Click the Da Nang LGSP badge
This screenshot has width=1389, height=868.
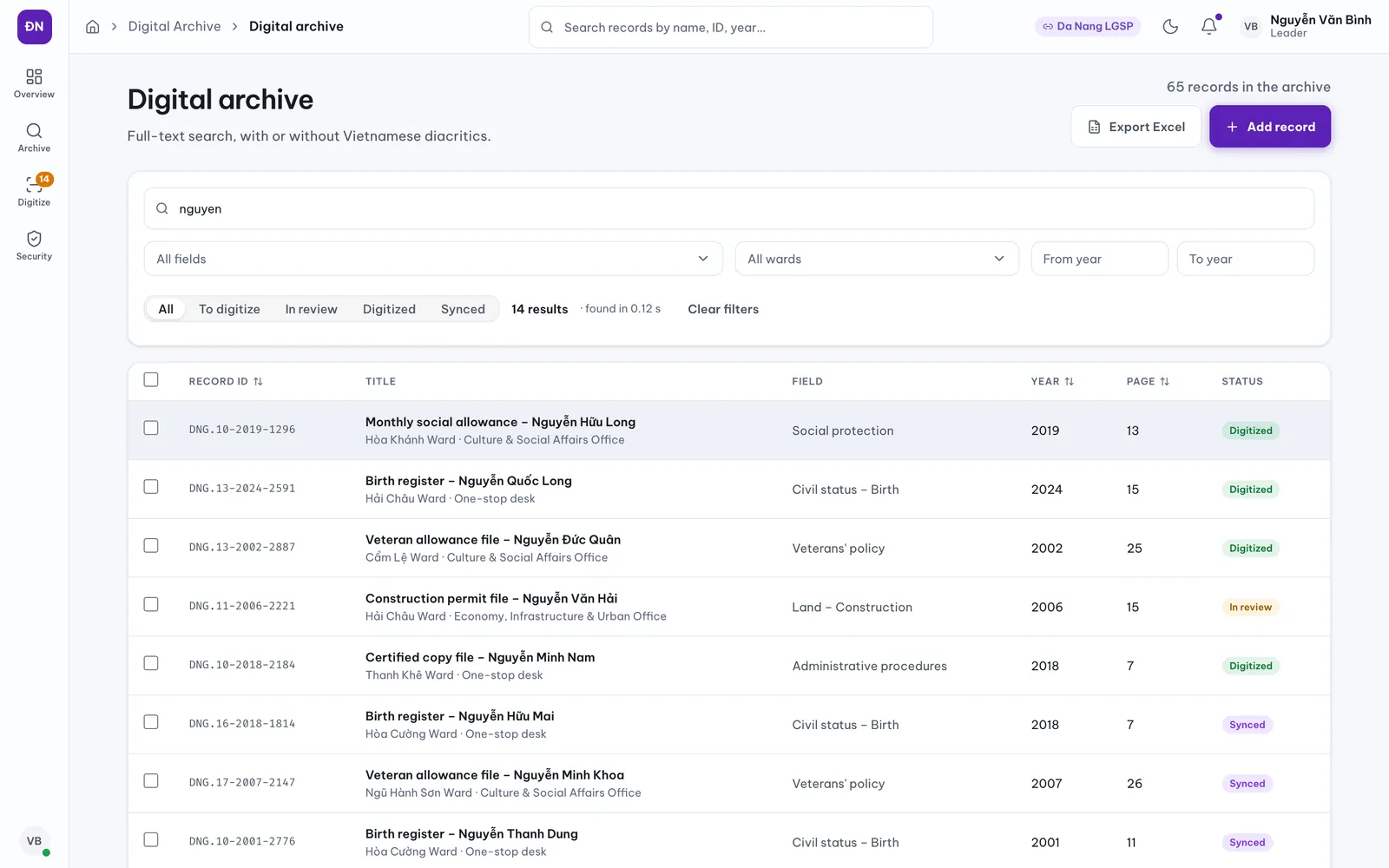1088,27
